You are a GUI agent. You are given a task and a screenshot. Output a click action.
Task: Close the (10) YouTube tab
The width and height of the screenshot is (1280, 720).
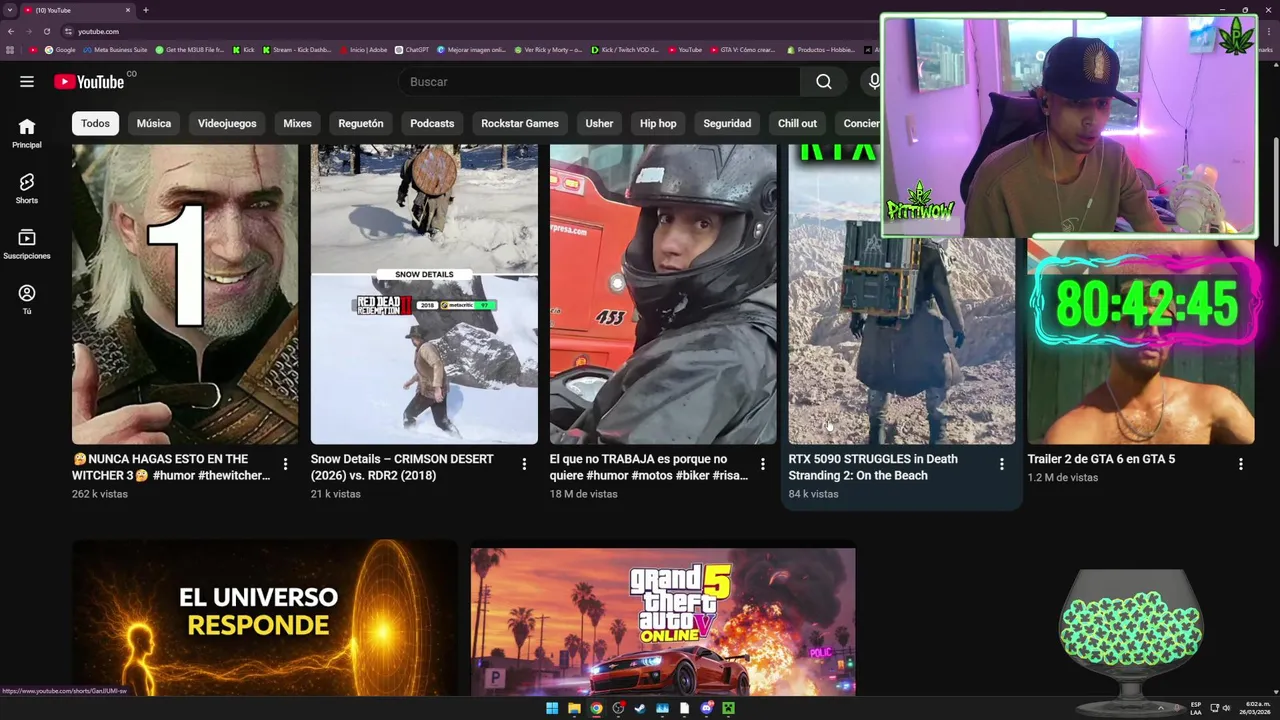pos(130,10)
